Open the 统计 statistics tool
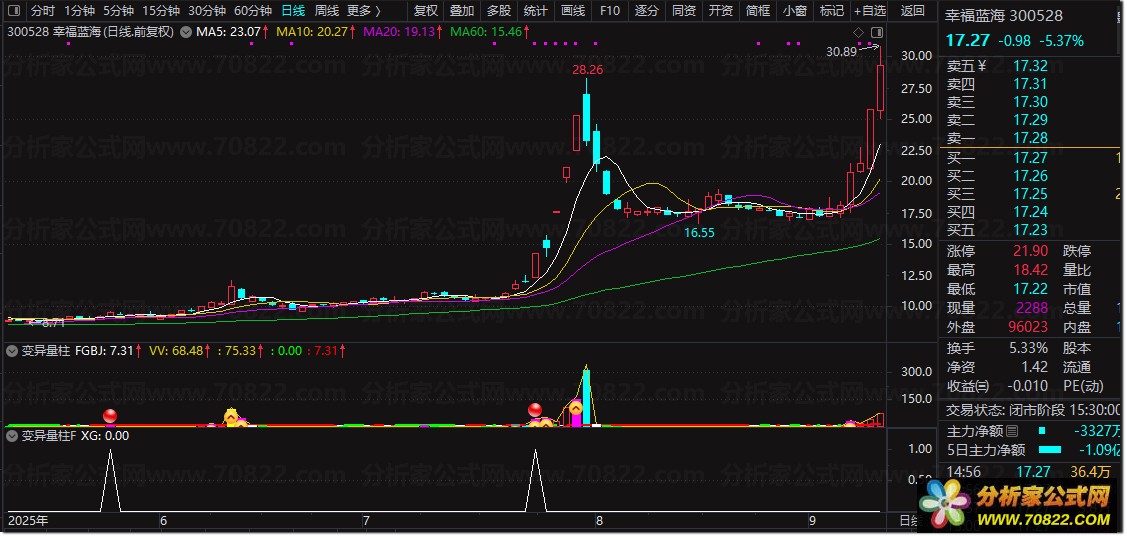The width and height of the screenshot is (1127, 536). pyautogui.click(x=535, y=10)
